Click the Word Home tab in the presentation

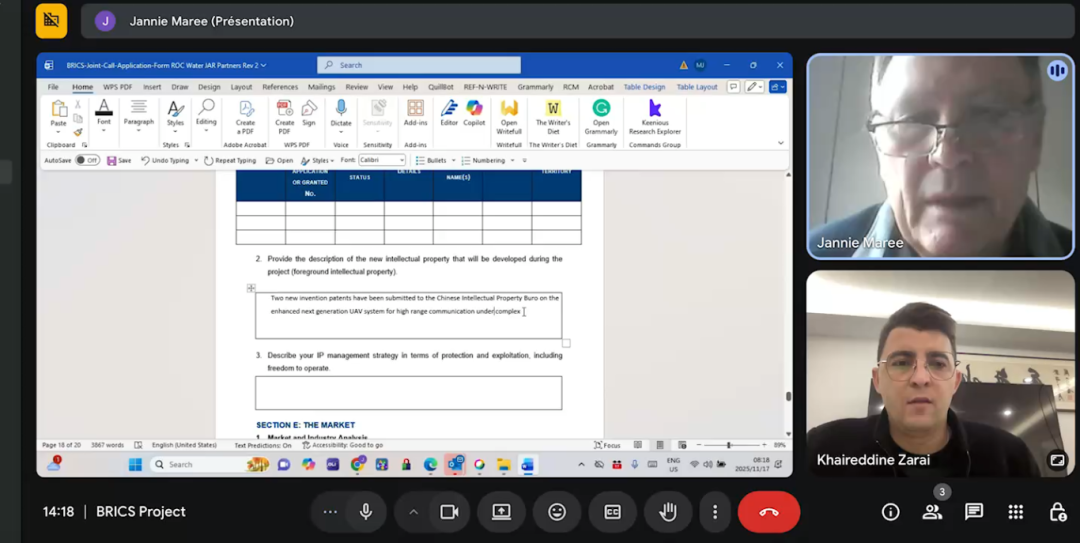click(x=82, y=87)
